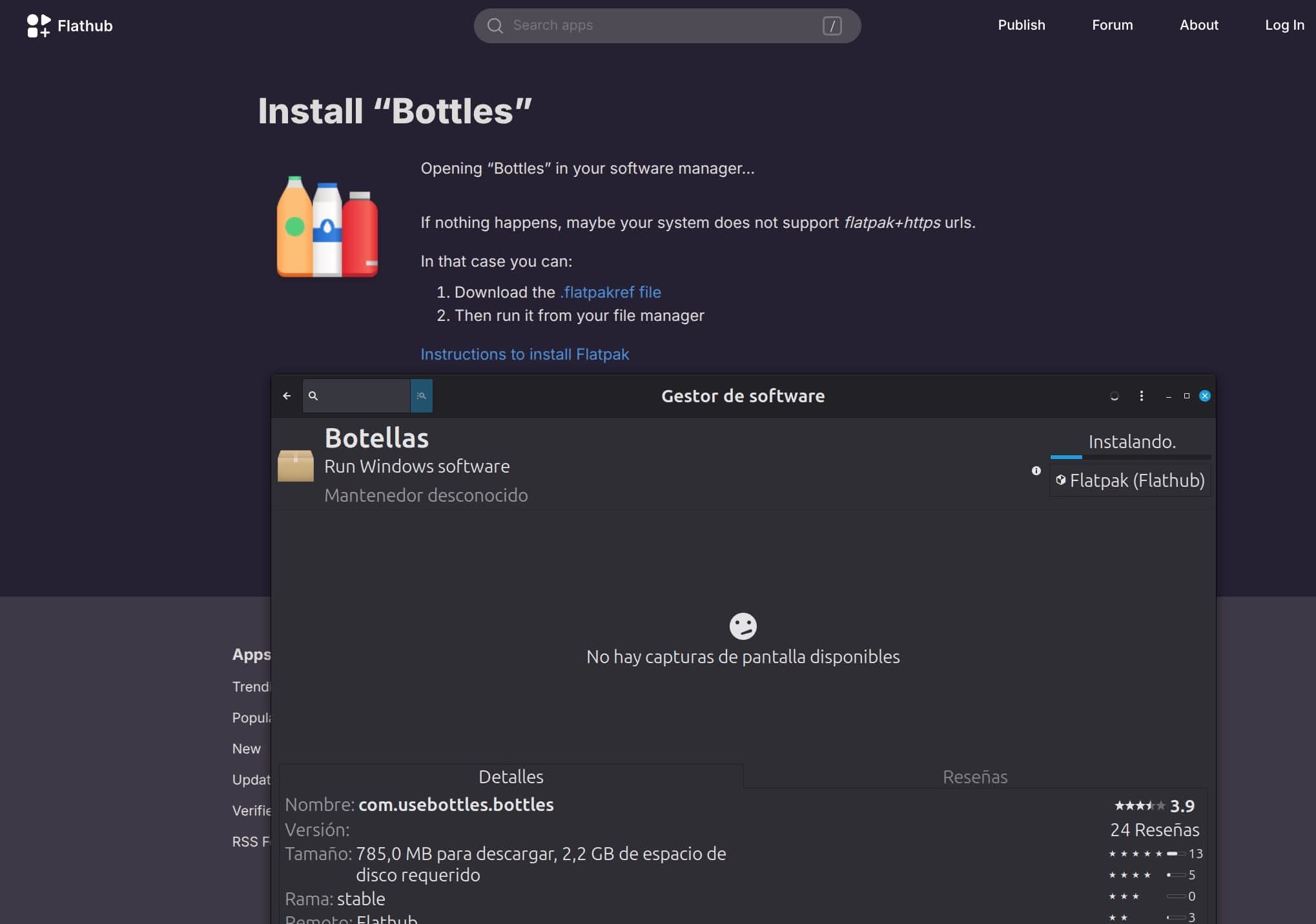1316x924 pixels.
Task: Click the Bottles app logo image
Action: (327, 227)
